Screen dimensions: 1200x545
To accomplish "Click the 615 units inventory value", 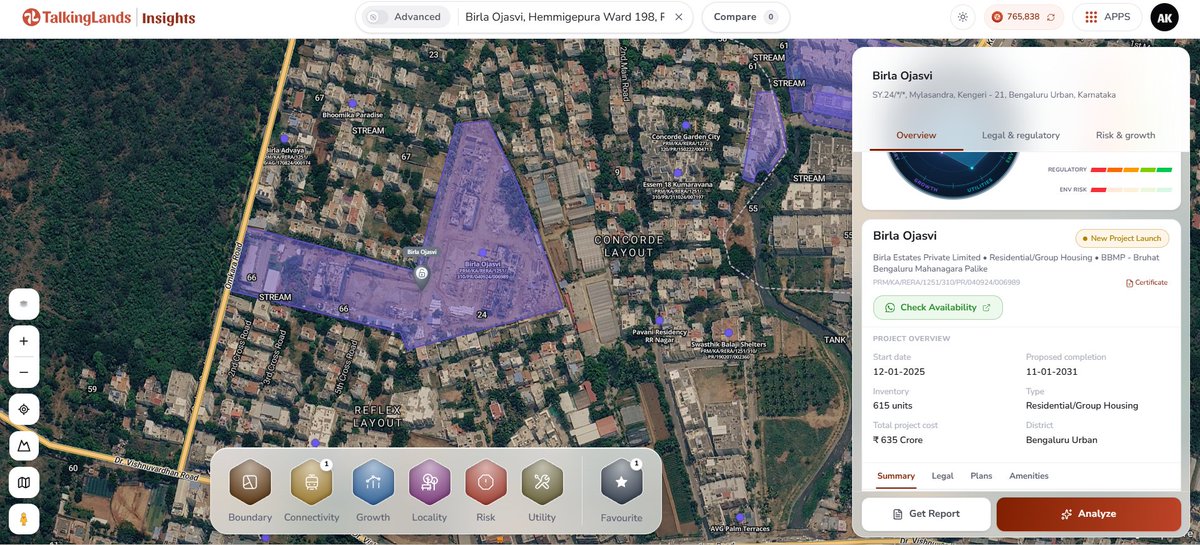I will (x=892, y=406).
